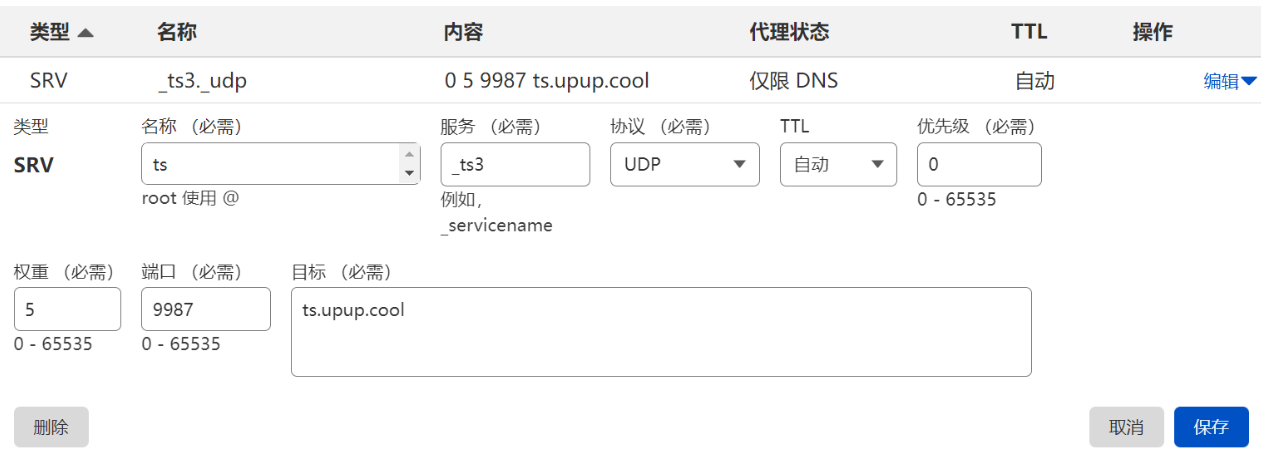
Task: Click into the 名称 input field
Action: point(270,164)
